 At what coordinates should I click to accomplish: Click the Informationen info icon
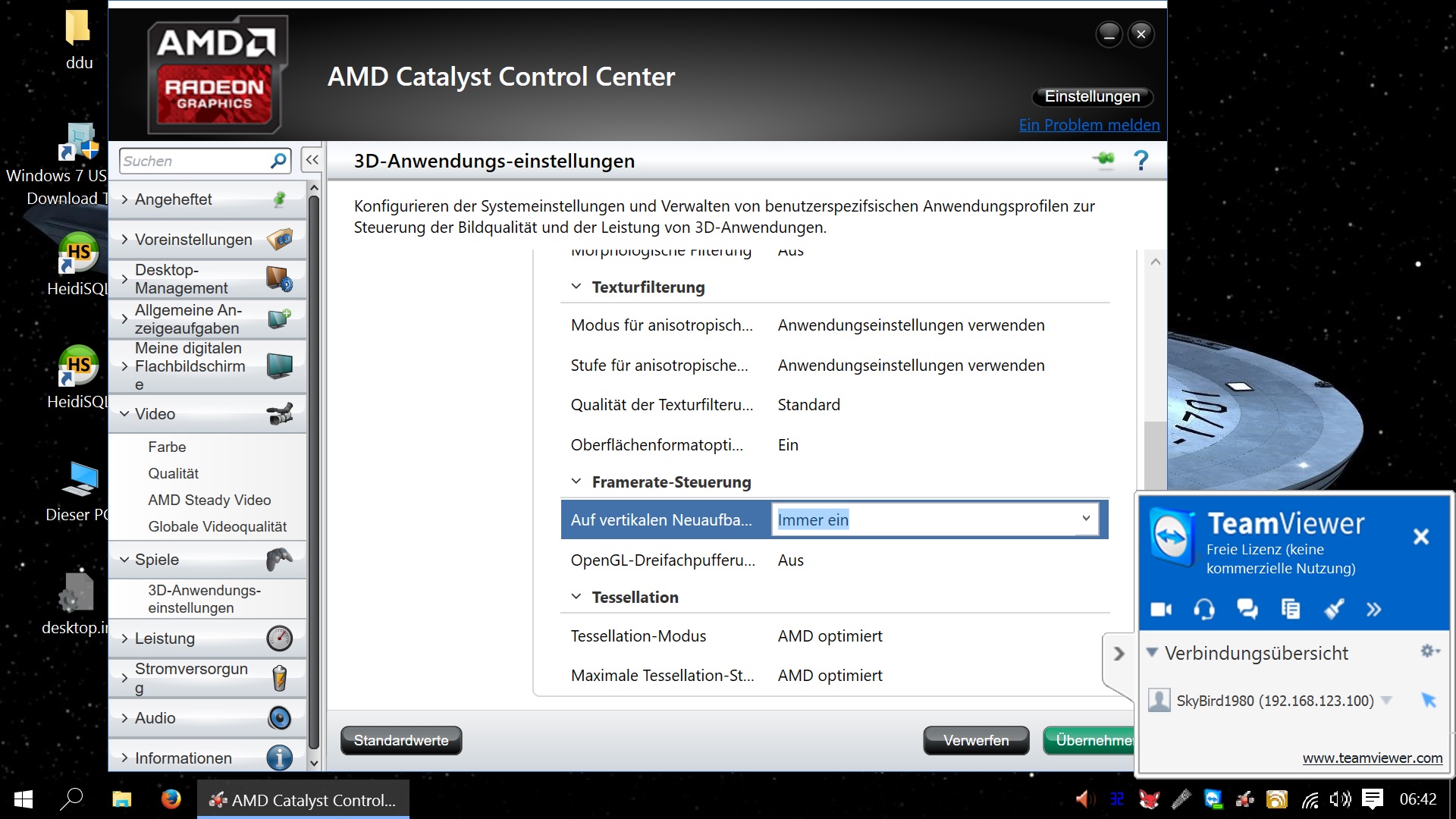coord(280,758)
